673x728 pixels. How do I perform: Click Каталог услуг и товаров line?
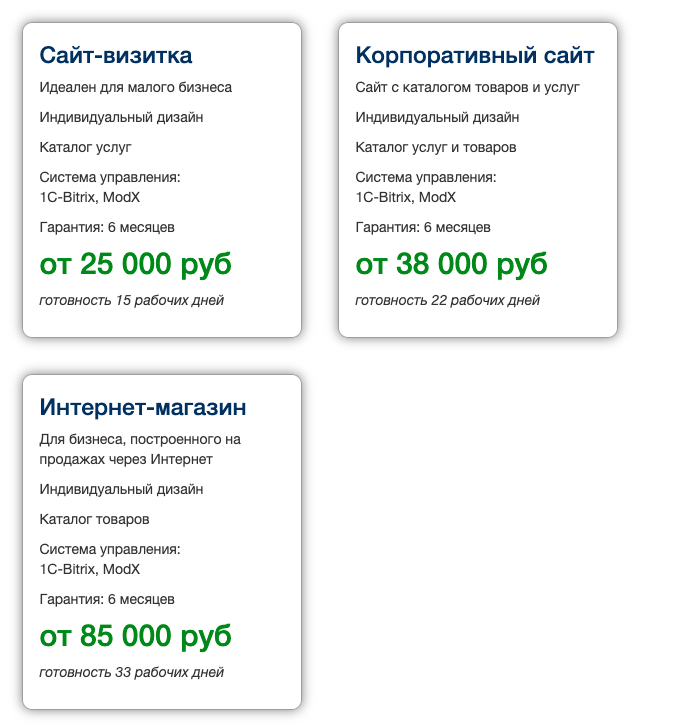(436, 148)
